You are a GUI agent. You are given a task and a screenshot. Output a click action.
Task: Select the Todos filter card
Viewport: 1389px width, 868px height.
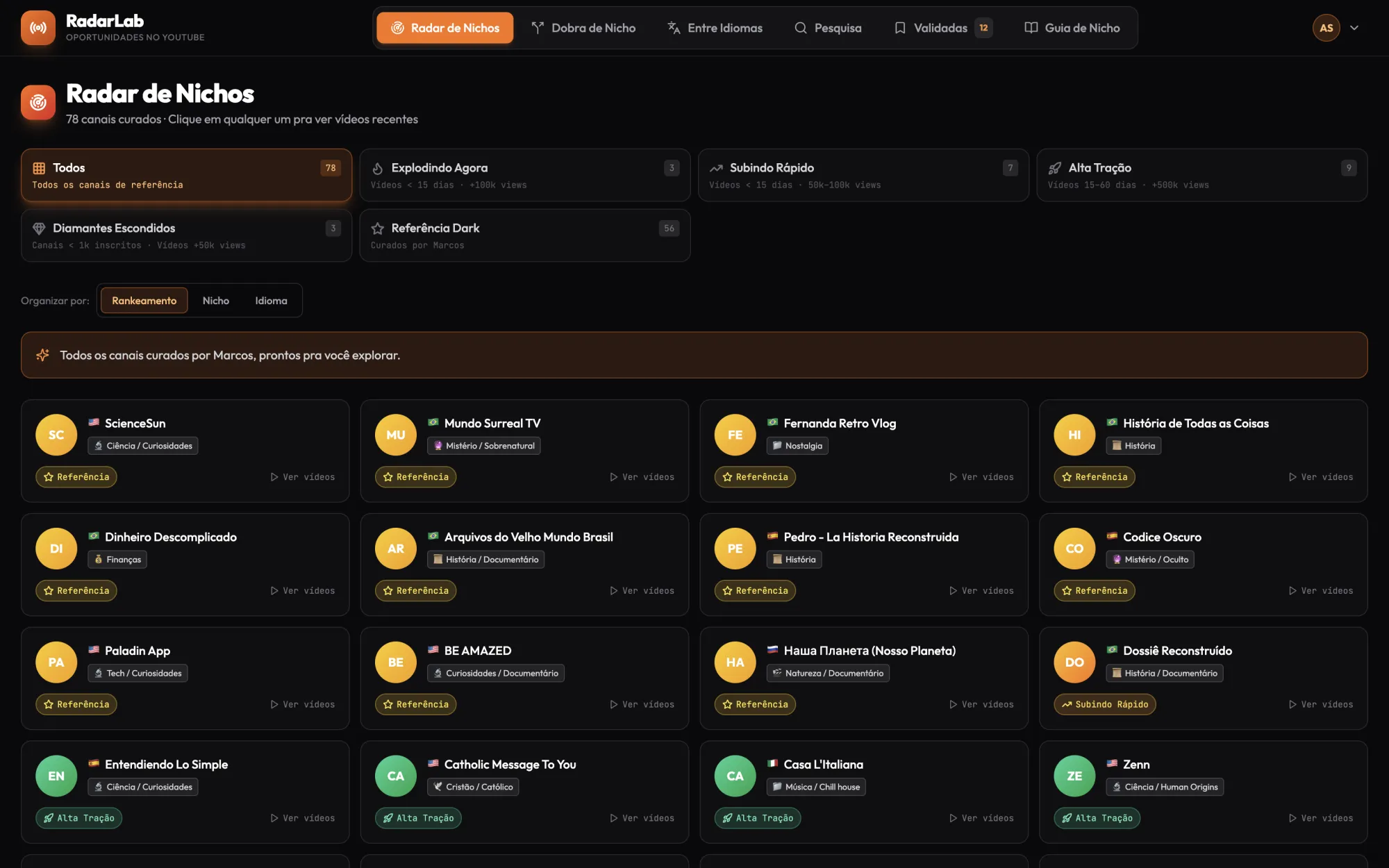pos(186,175)
